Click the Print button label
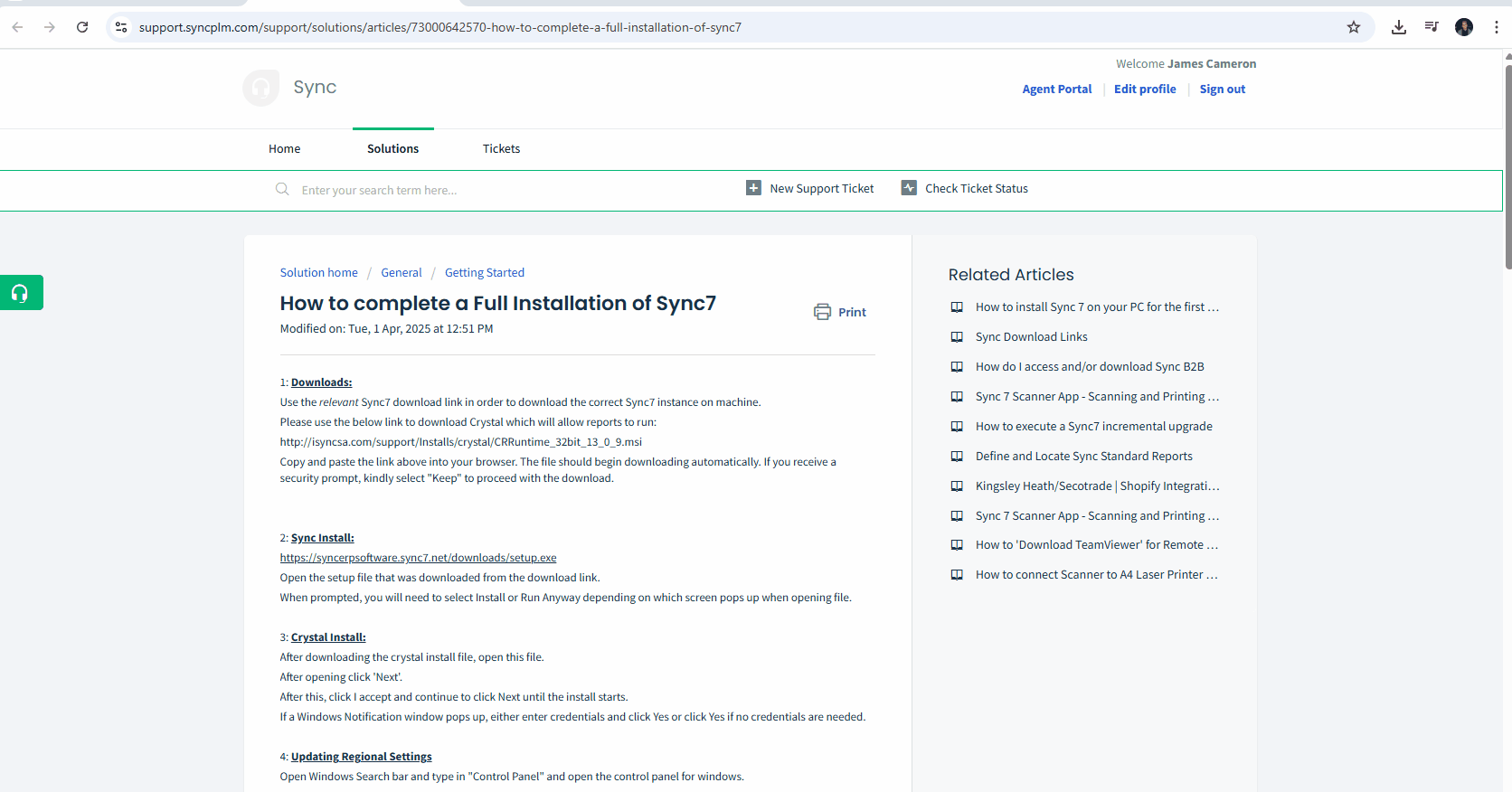Image resolution: width=1512 pixels, height=792 pixels. click(852, 313)
